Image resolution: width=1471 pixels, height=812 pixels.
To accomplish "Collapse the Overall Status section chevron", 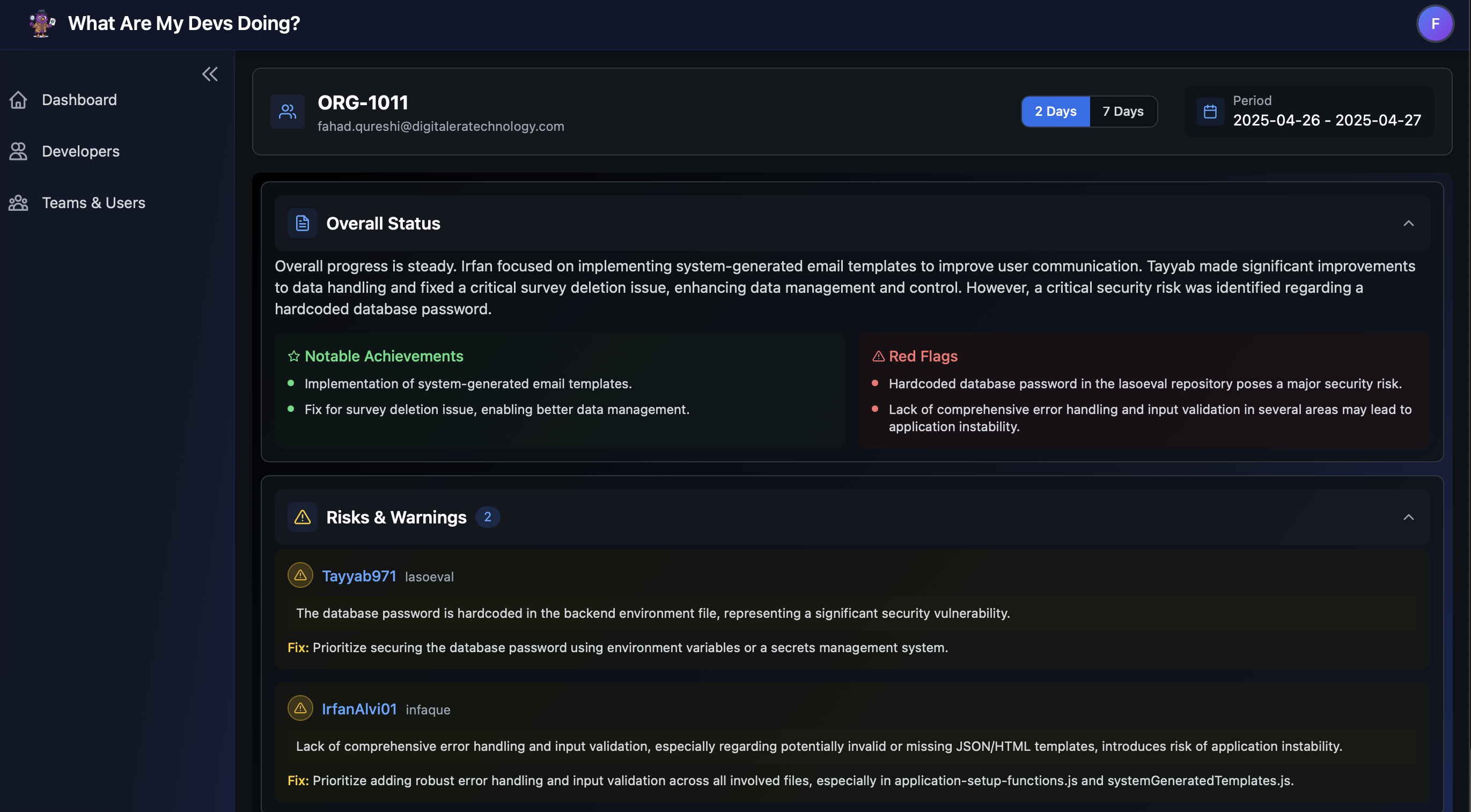I will tap(1408, 223).
